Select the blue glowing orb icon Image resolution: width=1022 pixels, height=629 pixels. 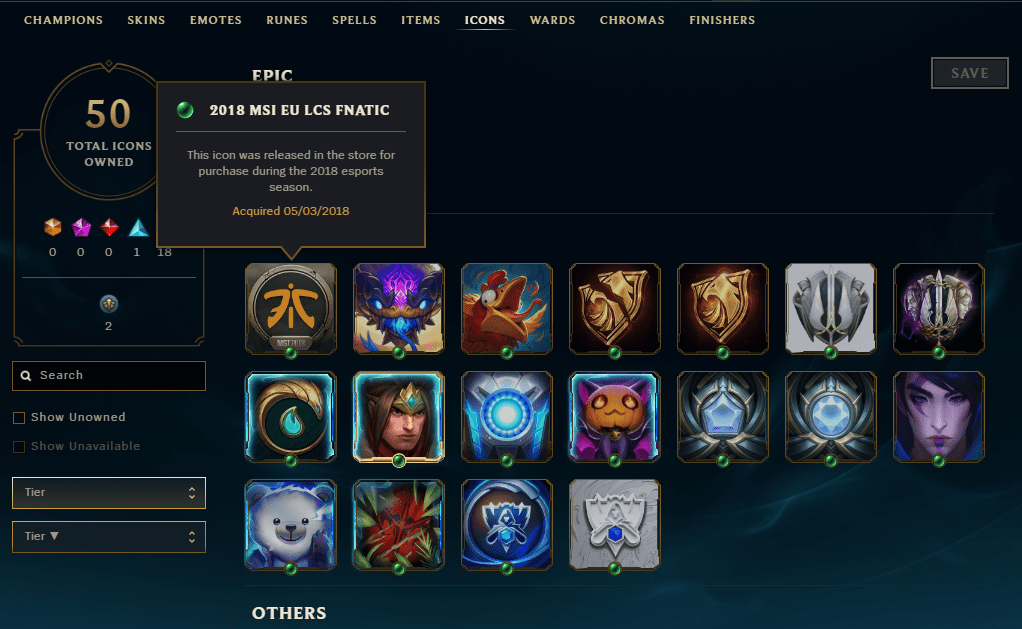(506, 417)
